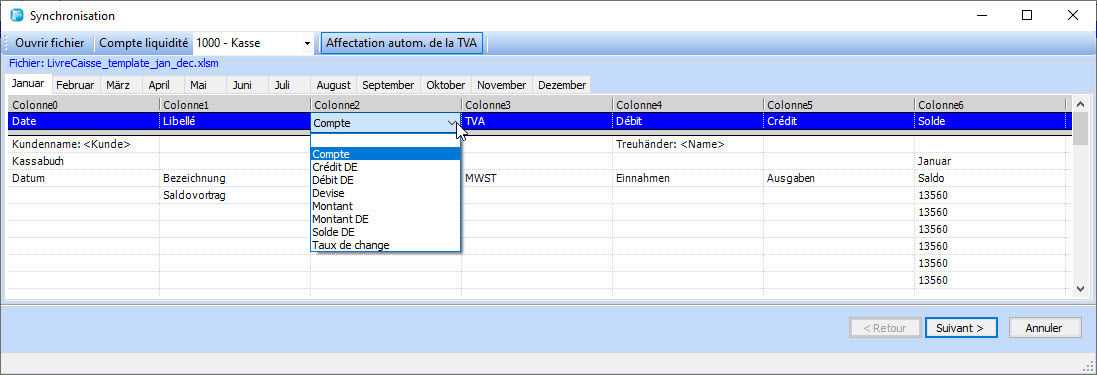
Task: Open the September sheet tab
Action: tap(388, 85)
